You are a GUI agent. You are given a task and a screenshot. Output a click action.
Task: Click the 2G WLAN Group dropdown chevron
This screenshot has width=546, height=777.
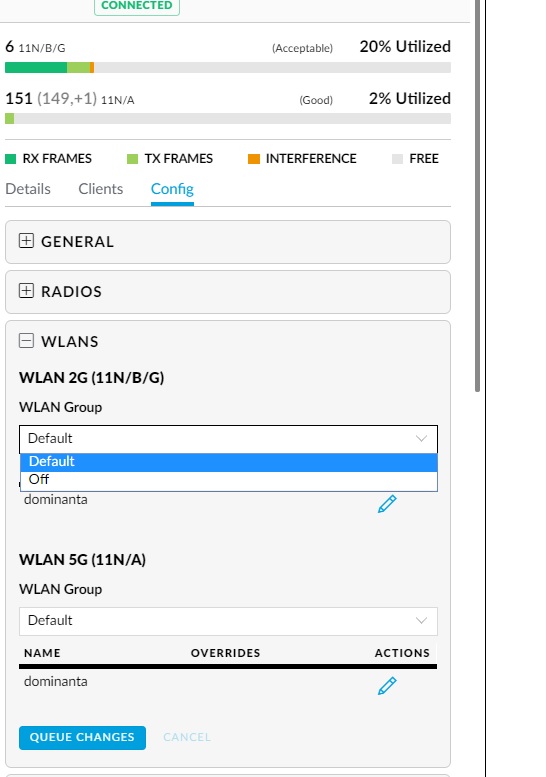coord(421,439)
